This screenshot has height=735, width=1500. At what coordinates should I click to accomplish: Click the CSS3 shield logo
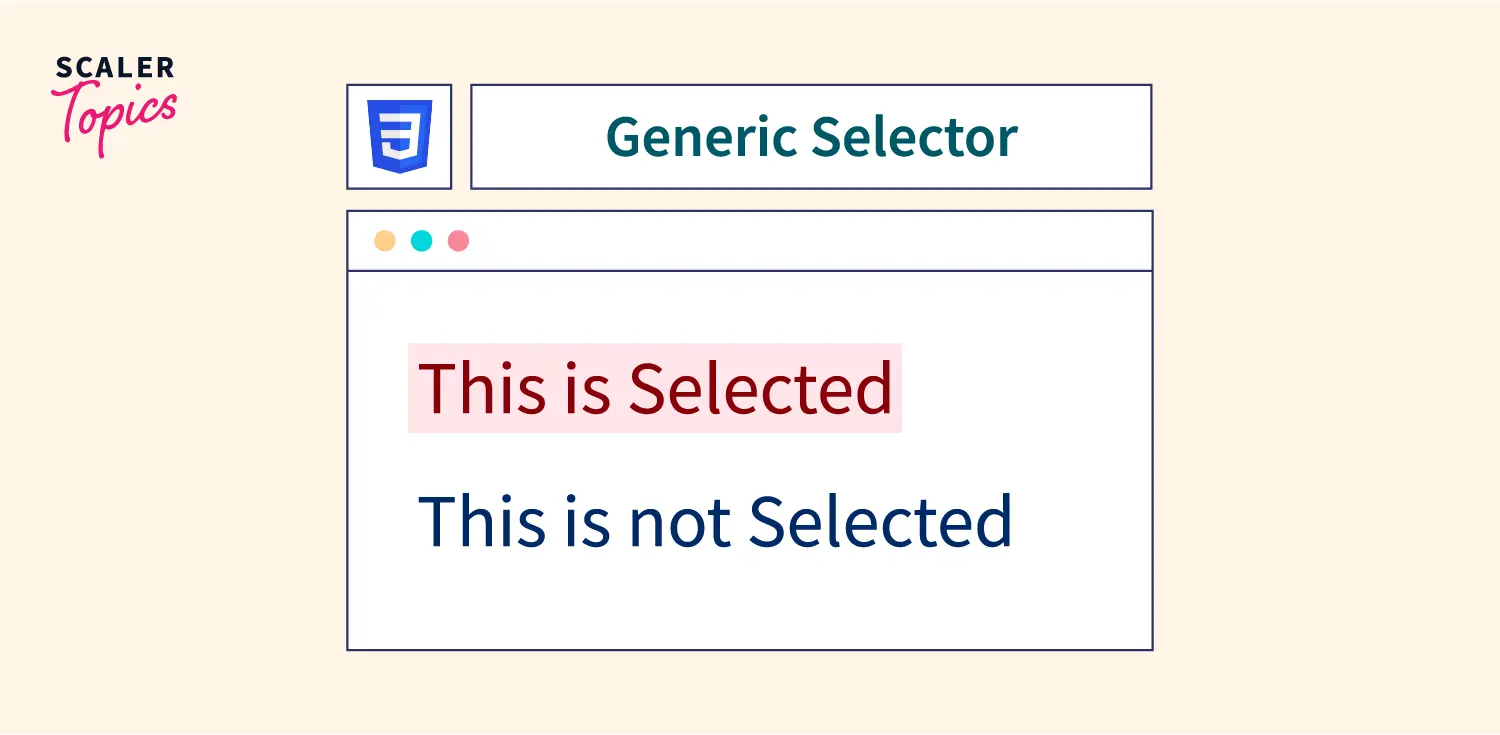click(x=399, y=136)
